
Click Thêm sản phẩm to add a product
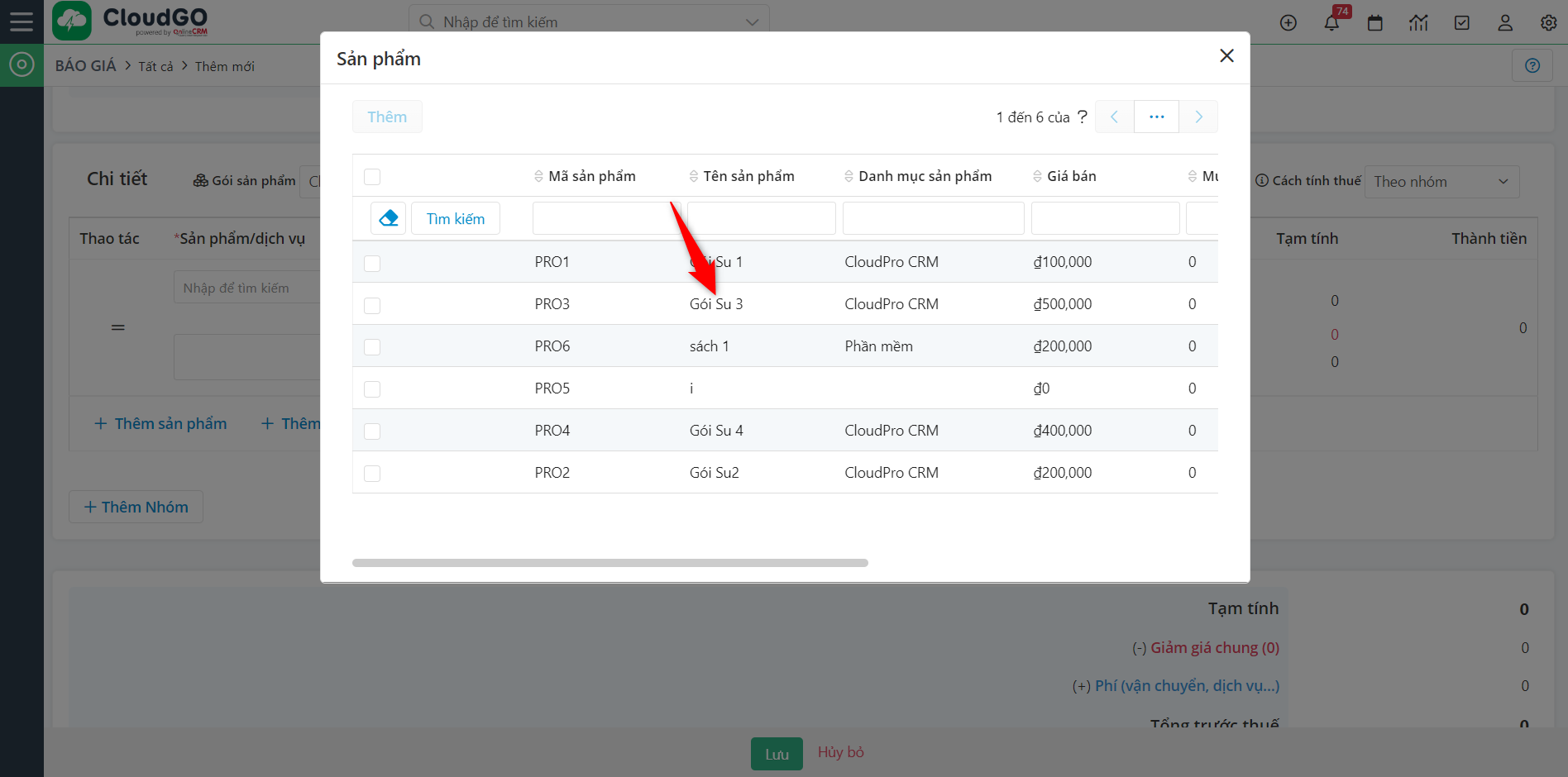point(160,423)
